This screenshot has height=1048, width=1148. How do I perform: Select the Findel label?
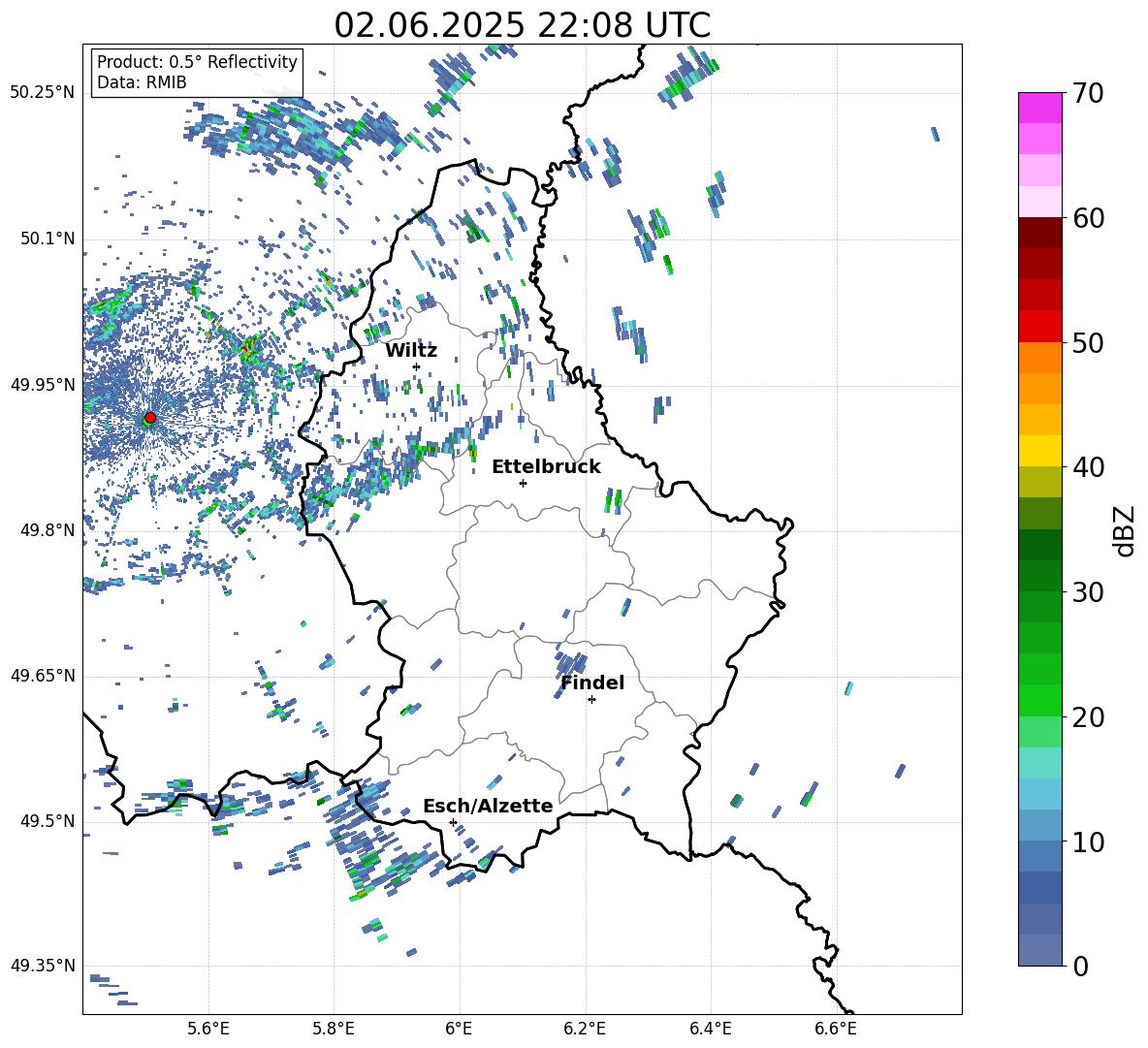[x=592, y=683]
